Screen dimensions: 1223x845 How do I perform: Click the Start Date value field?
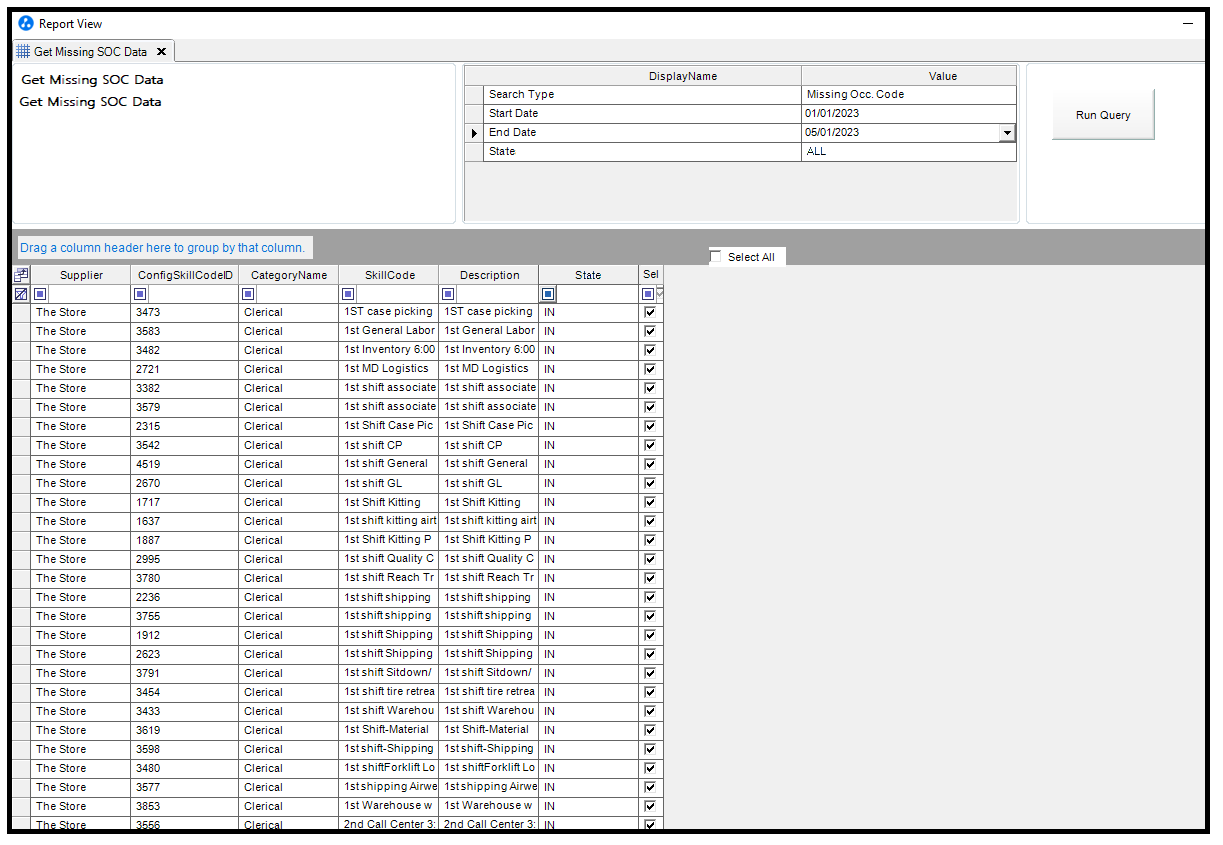point(908,114)
